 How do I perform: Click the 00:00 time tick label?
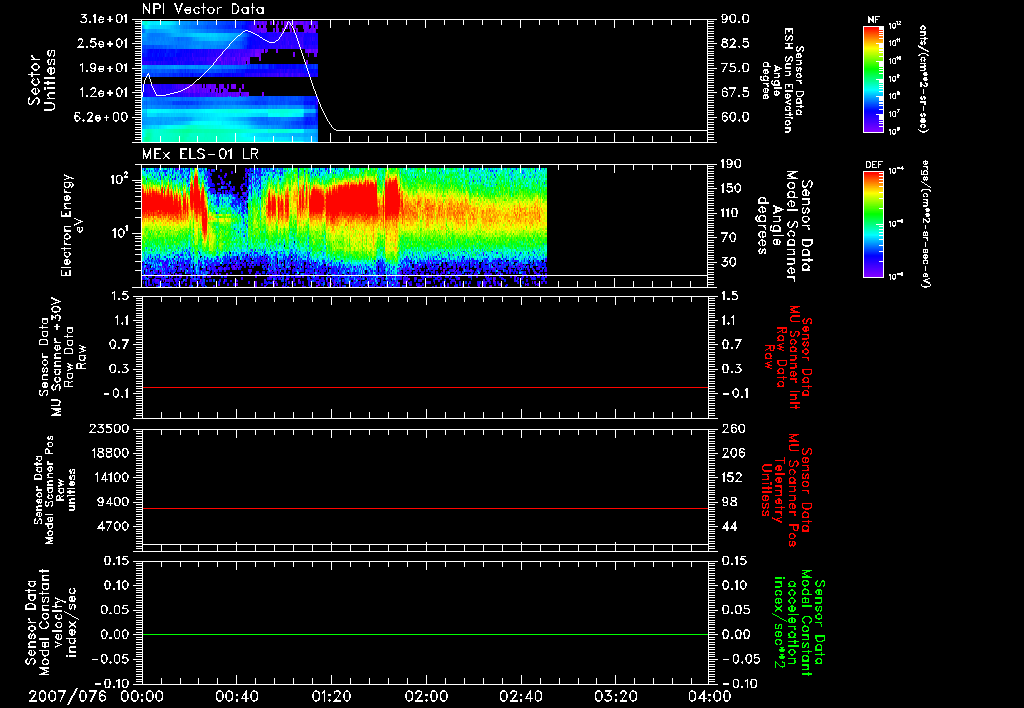[142, 696]
